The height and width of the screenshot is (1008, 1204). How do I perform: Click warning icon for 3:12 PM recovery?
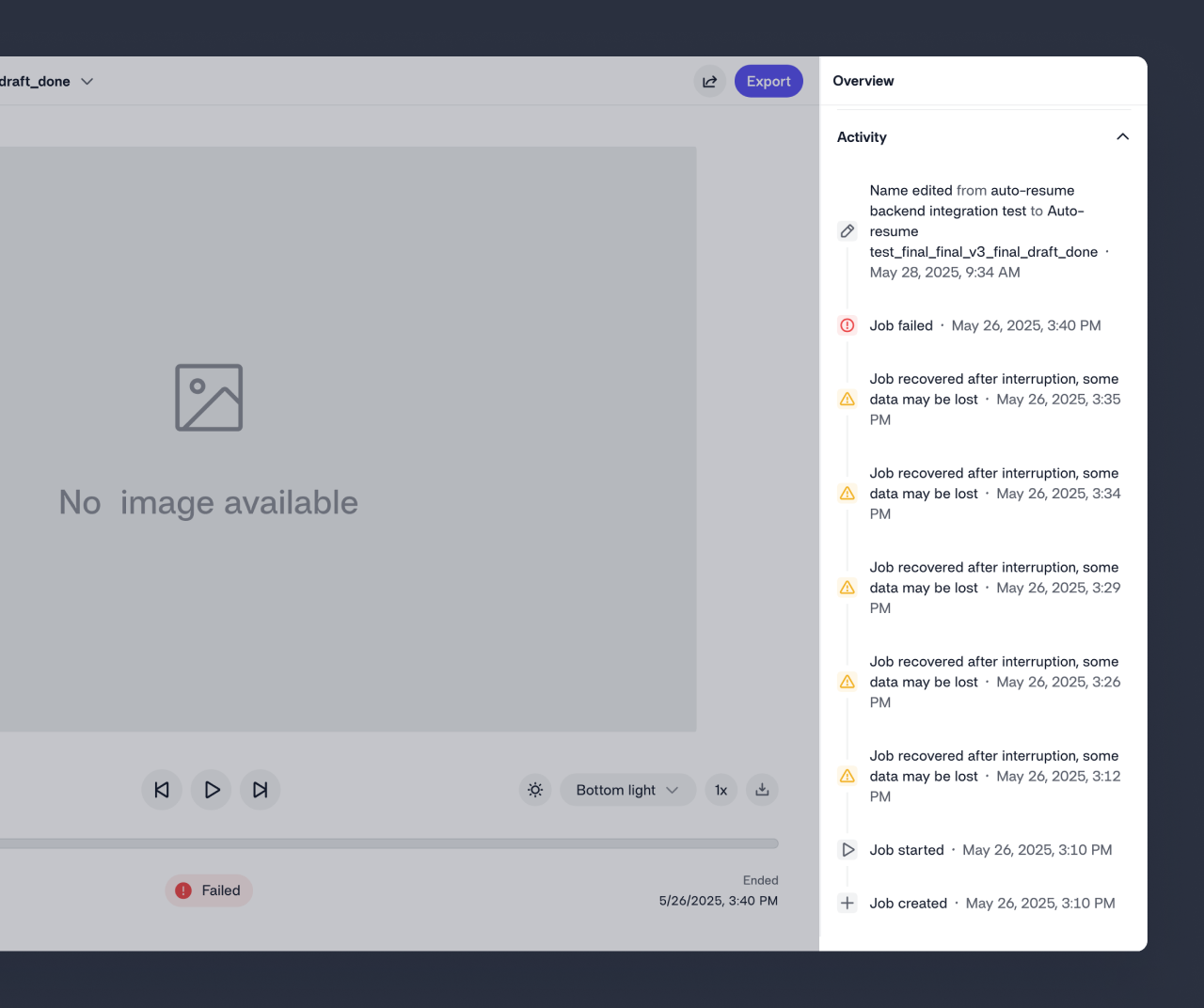[x=848, y=777]
